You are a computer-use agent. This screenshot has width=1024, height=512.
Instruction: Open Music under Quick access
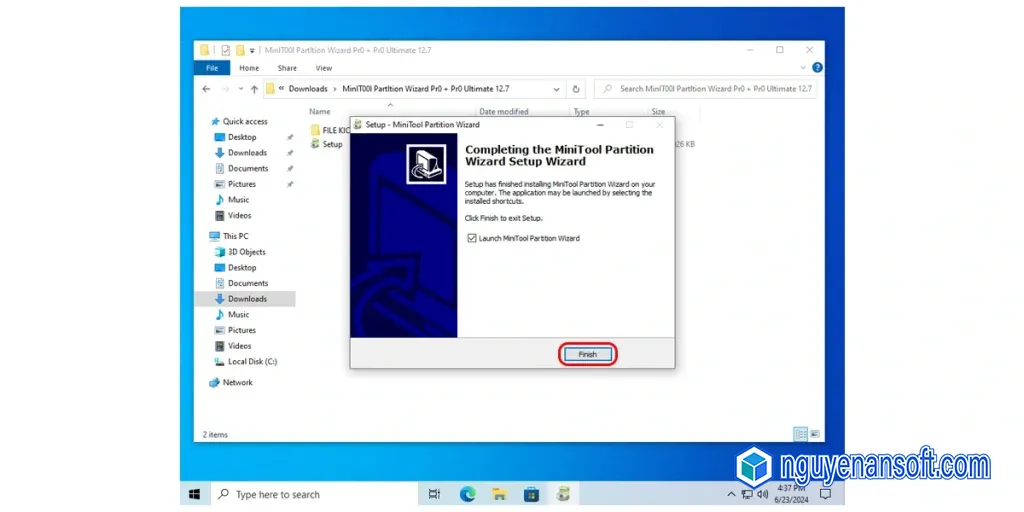(x=232, y=200)
